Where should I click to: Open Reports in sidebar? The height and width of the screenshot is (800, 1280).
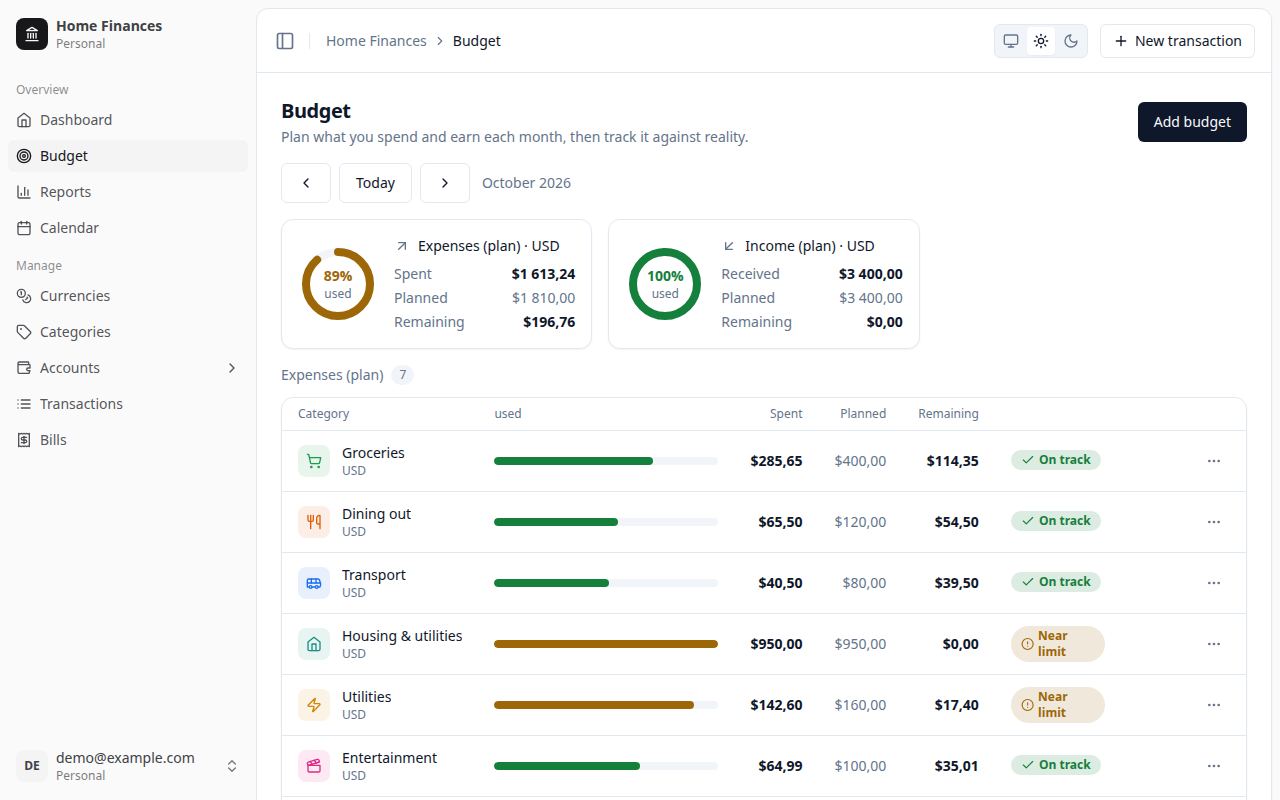point(128,192)
